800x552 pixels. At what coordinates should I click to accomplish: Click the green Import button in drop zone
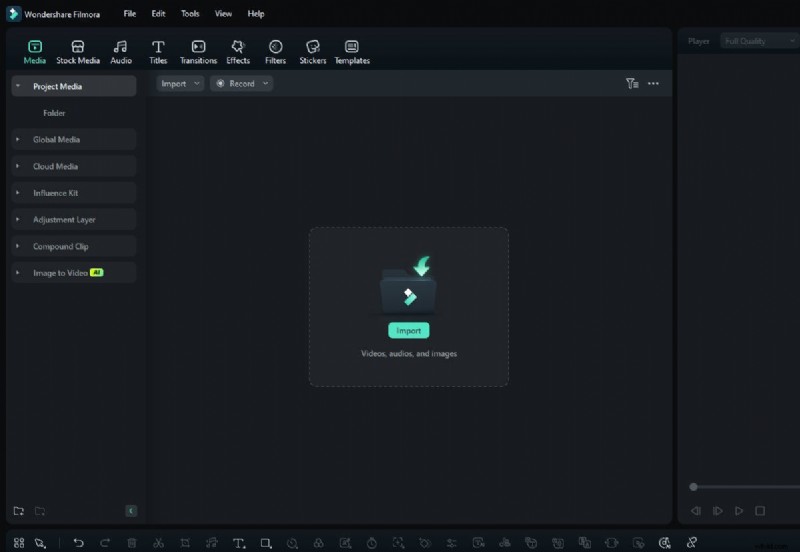pos(409,331)
